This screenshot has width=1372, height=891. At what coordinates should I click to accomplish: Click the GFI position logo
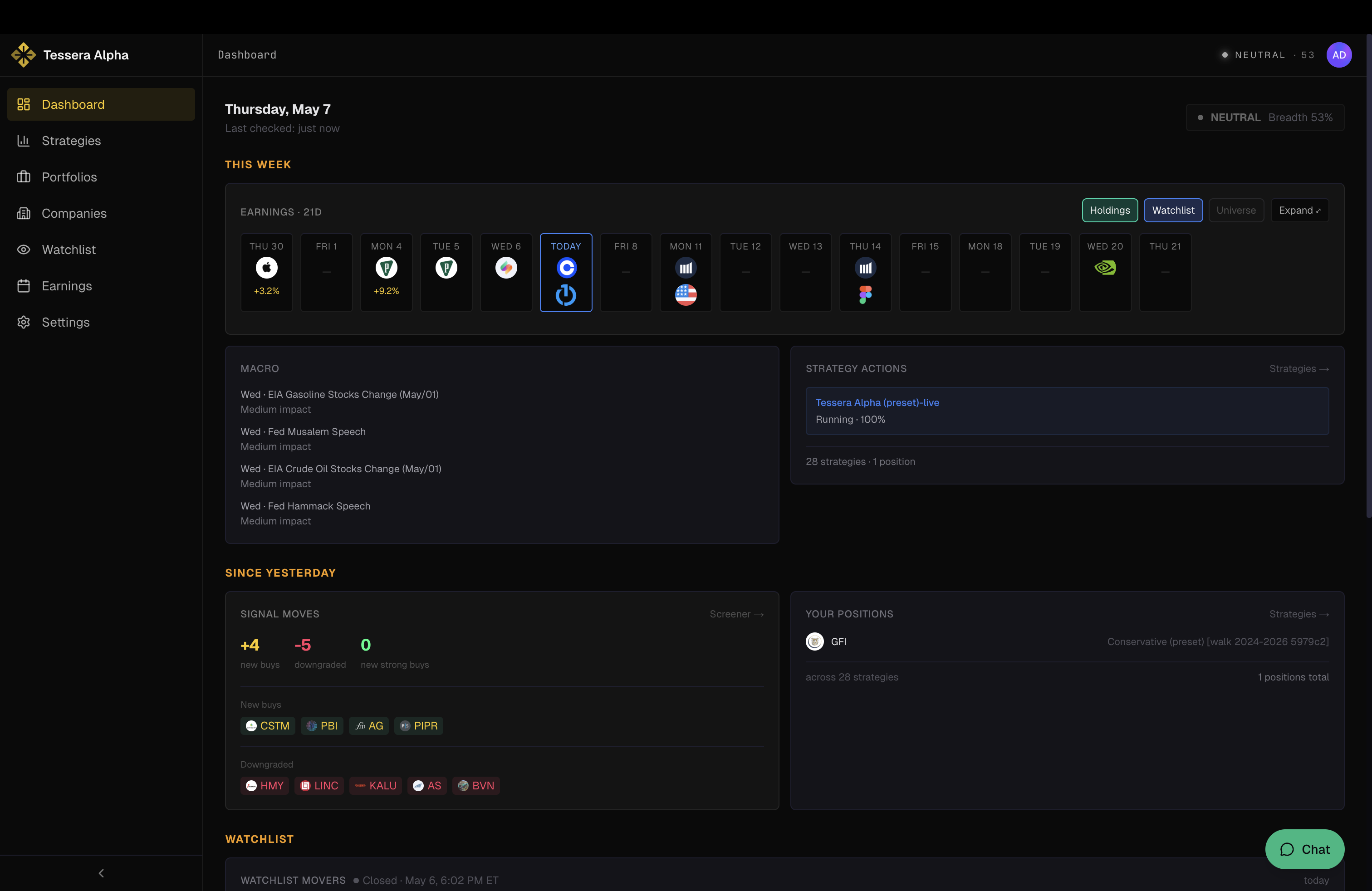pos(814,641)
